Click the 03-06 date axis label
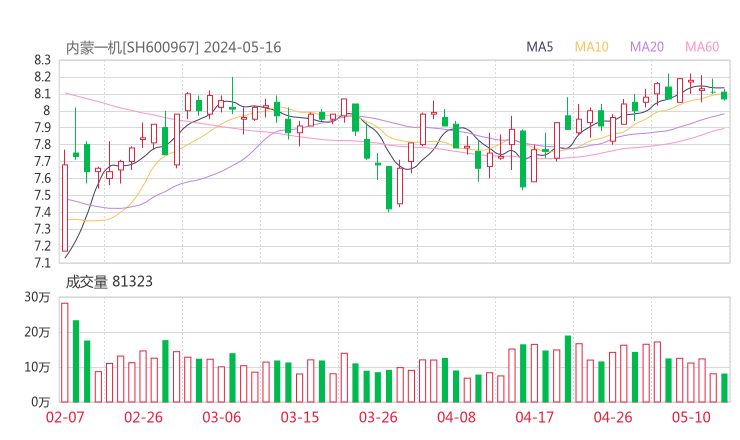This screenshot has height=440, width=740. click(x=221, y=417)
